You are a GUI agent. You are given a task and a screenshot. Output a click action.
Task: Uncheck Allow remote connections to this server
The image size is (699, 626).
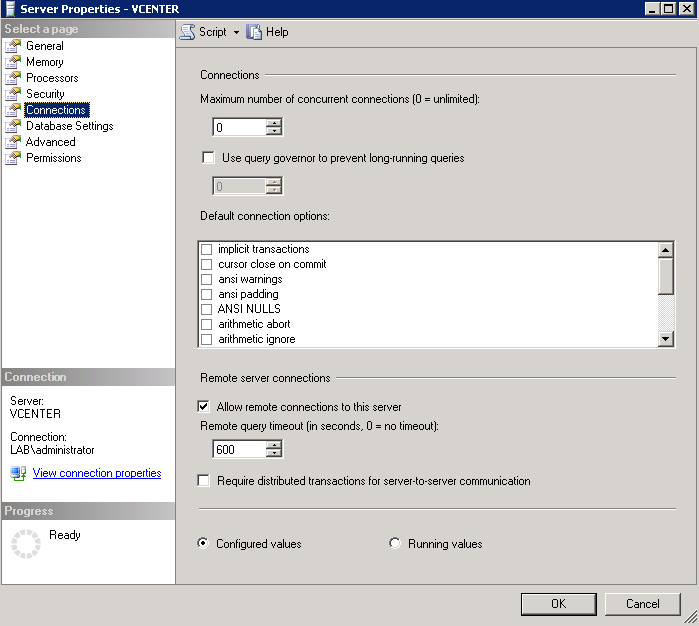click(x=203, y=407)
